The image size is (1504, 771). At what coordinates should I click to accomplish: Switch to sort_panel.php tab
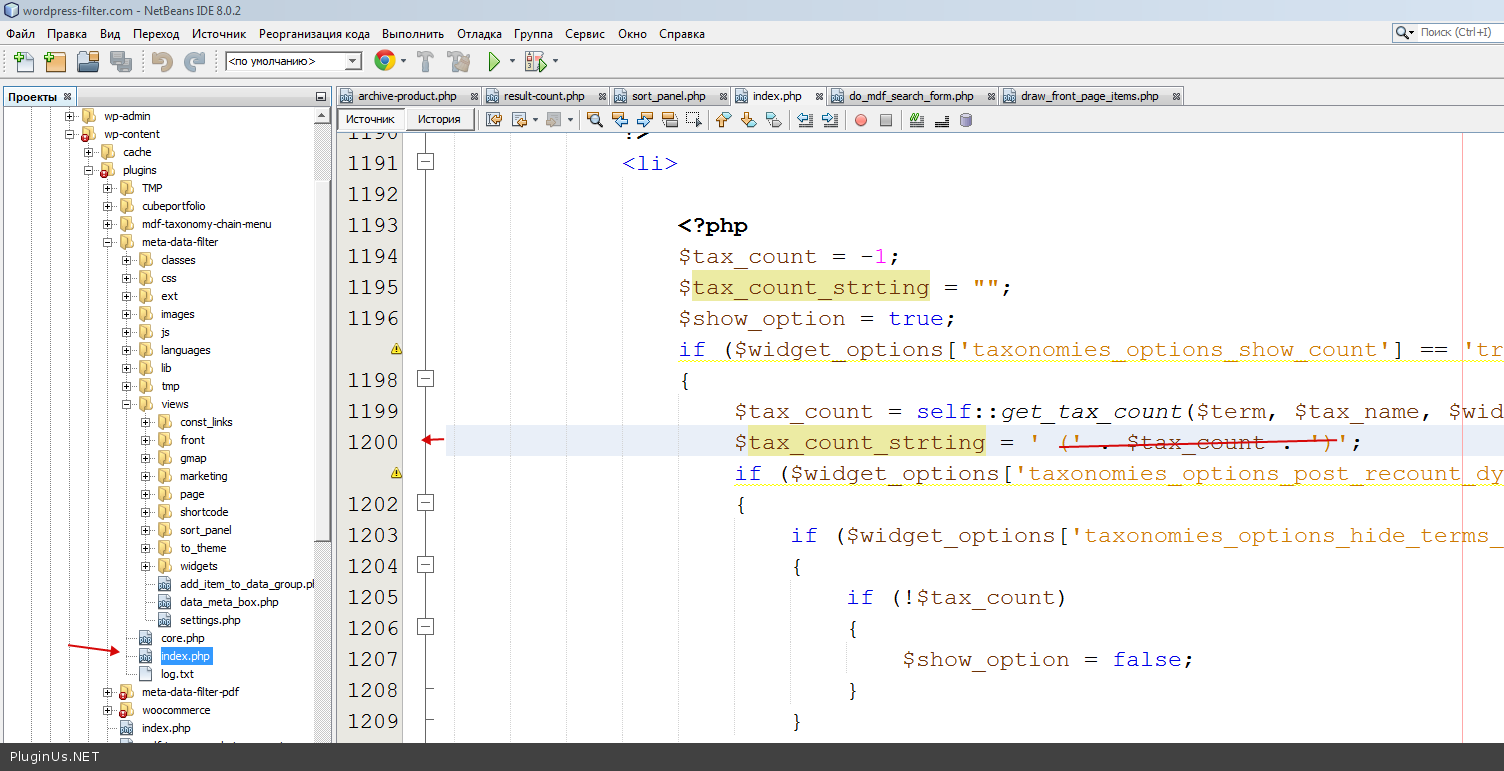667,96
